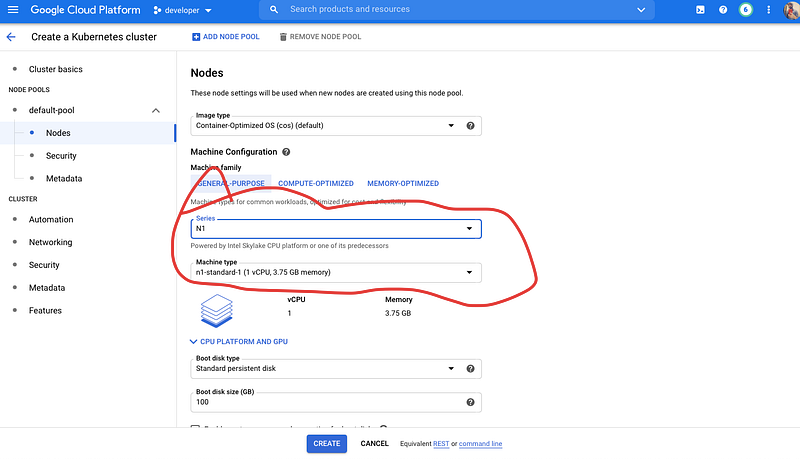This screenshot has height=459, width=800.
Task: Open Features cluster settings
Action: 45,311
